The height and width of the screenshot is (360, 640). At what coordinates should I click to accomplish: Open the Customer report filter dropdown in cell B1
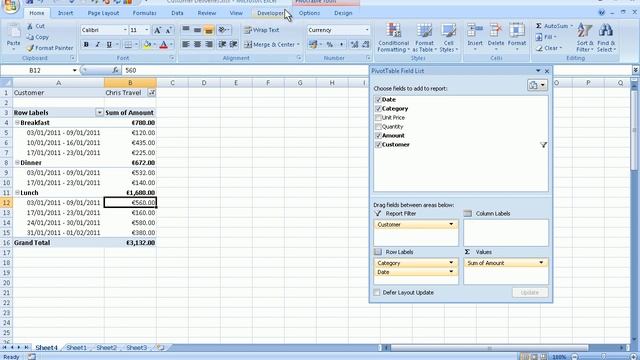[151, 93]
